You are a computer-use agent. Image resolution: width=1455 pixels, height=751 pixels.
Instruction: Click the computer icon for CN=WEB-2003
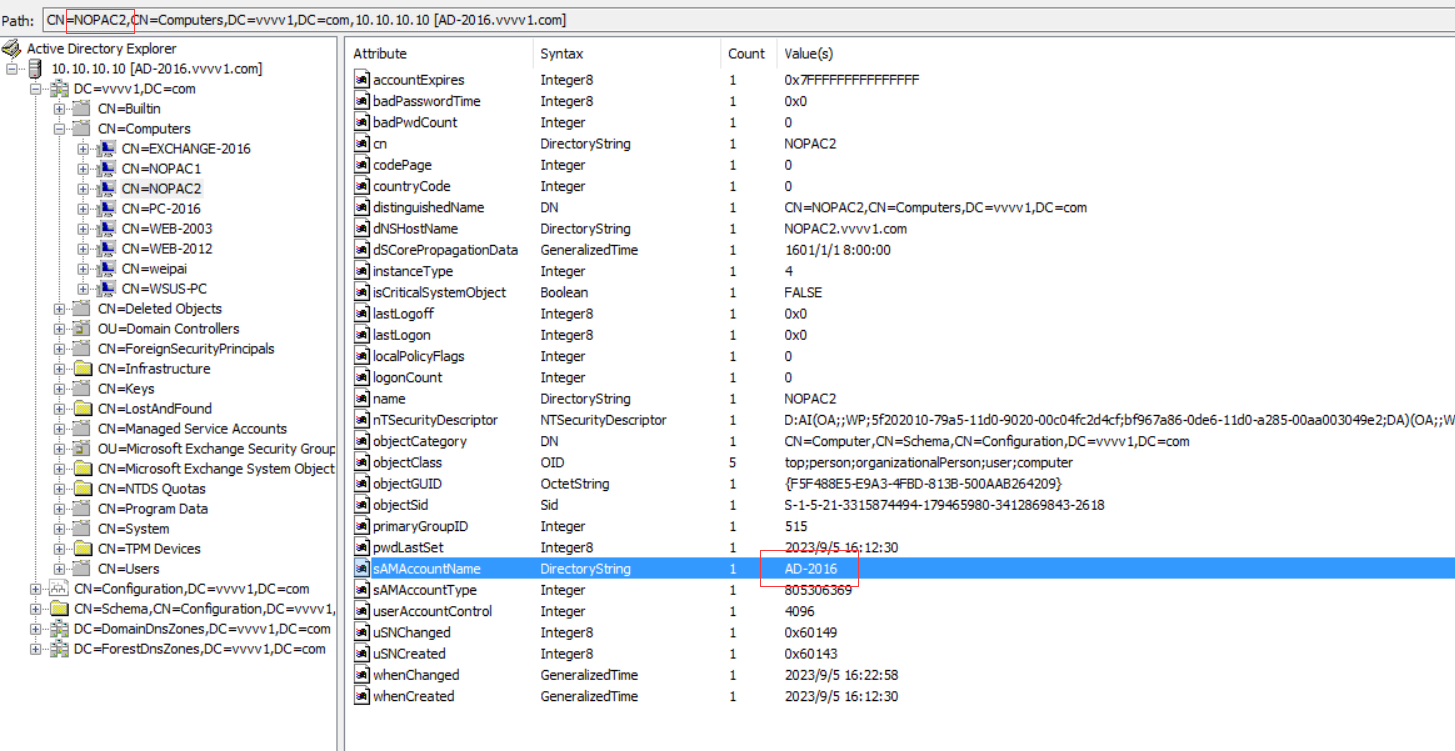[x=107, y=229]
